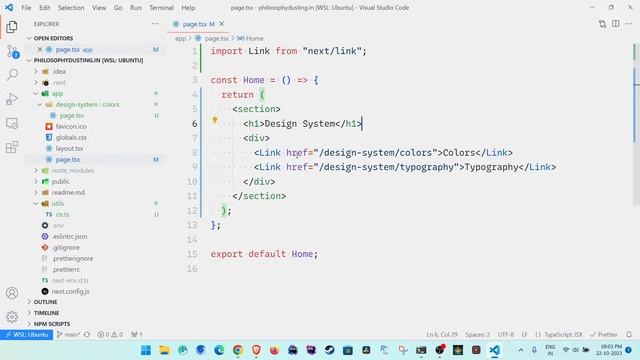The height and width of the screenshot is (360, 640).
Task: Collapse the Open Editors section
Action: 53,38
